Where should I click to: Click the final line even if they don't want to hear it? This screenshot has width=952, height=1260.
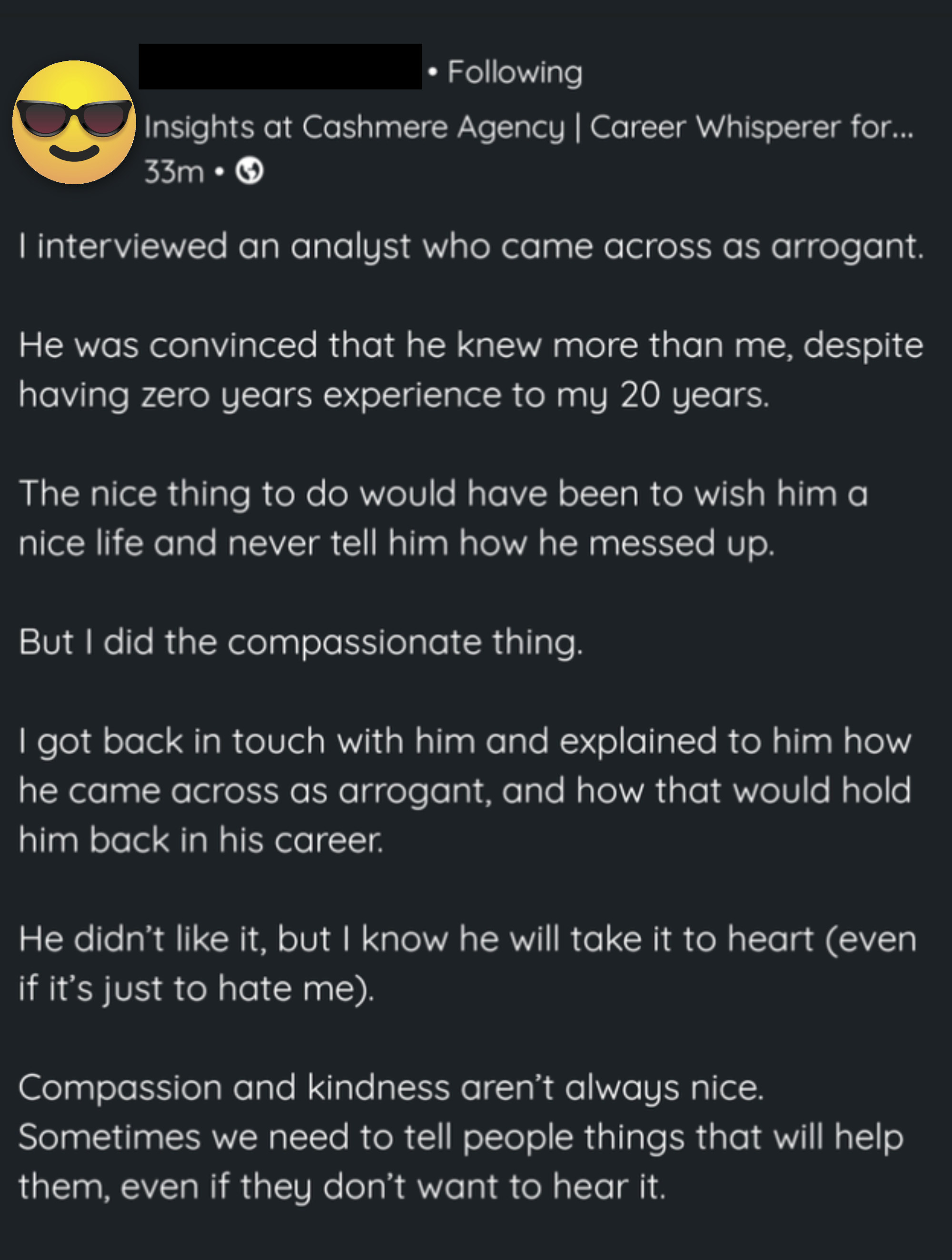tap(342, 1185)
